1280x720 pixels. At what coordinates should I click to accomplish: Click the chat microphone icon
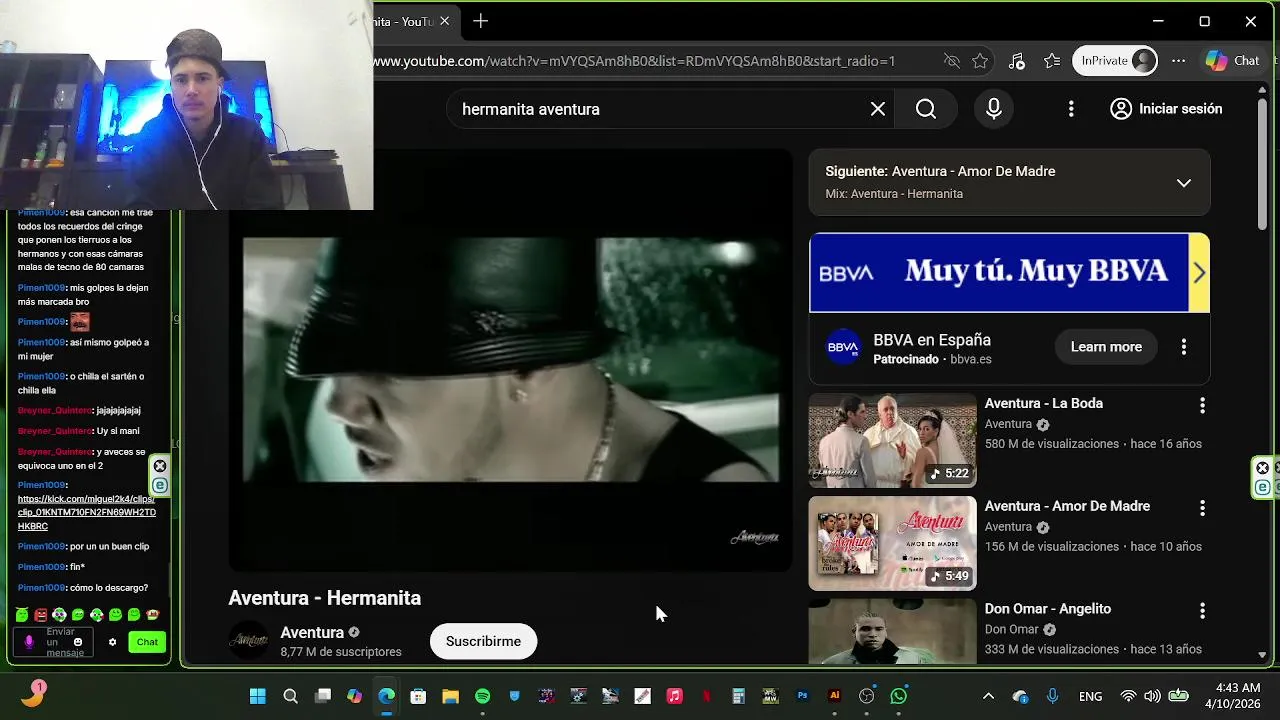pos(29,642)
